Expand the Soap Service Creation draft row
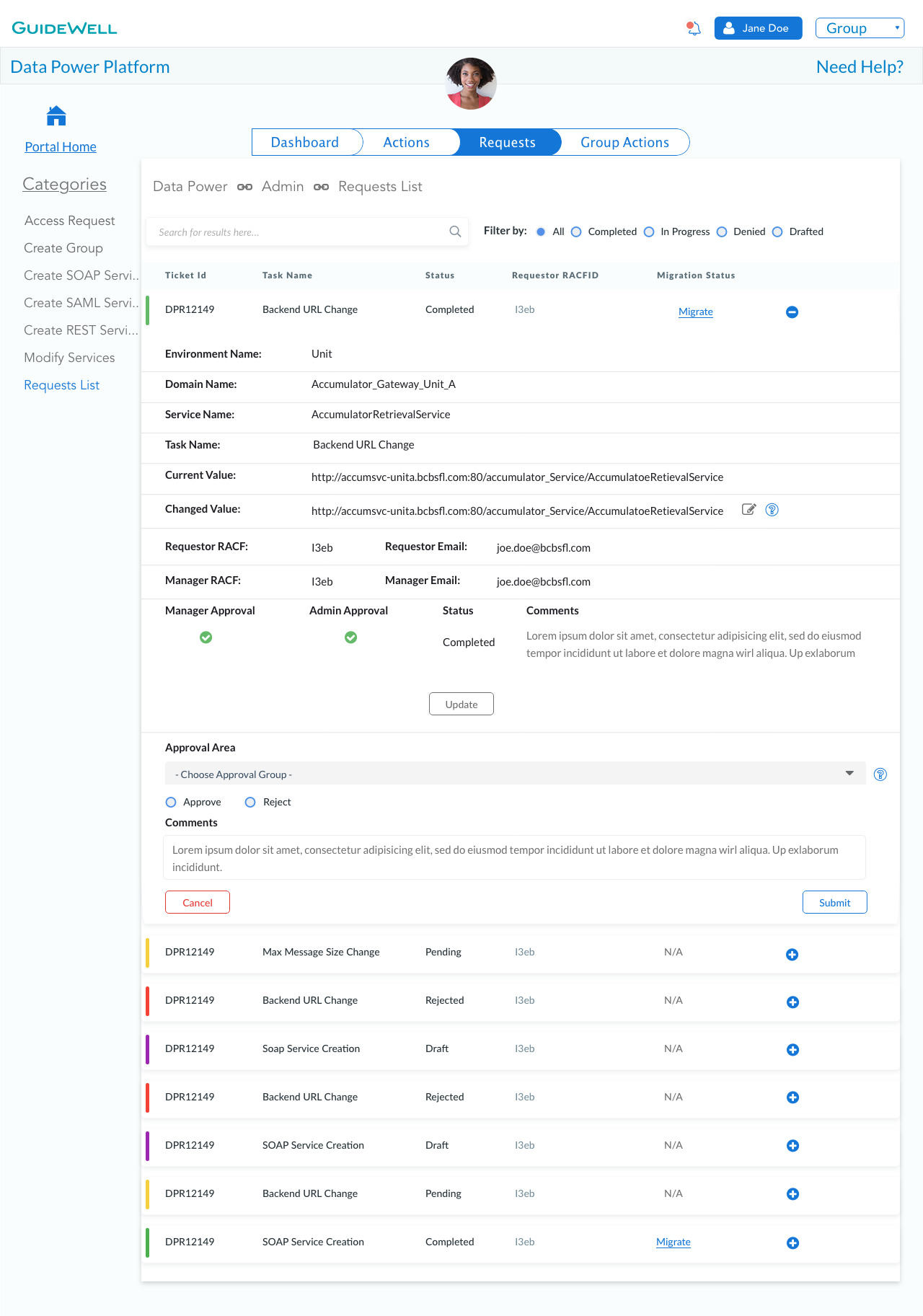The image size is (923, 1316). [792, 1050]
